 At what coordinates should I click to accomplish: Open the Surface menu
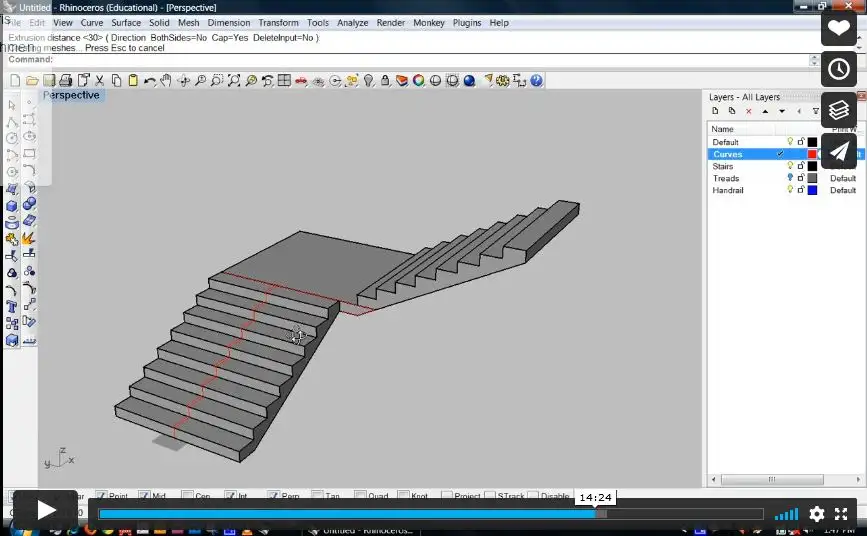click(x=126, y=23)
